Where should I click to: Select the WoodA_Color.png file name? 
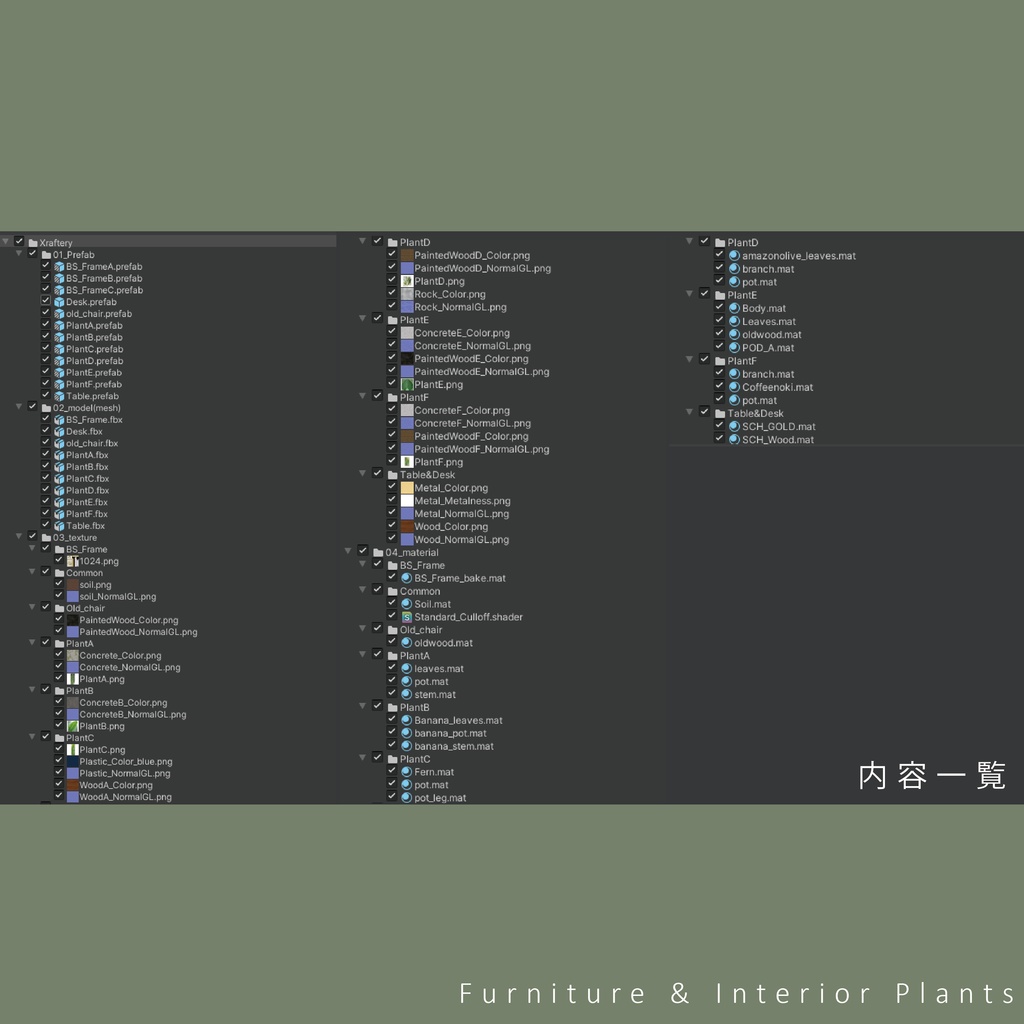pos(116,785)
